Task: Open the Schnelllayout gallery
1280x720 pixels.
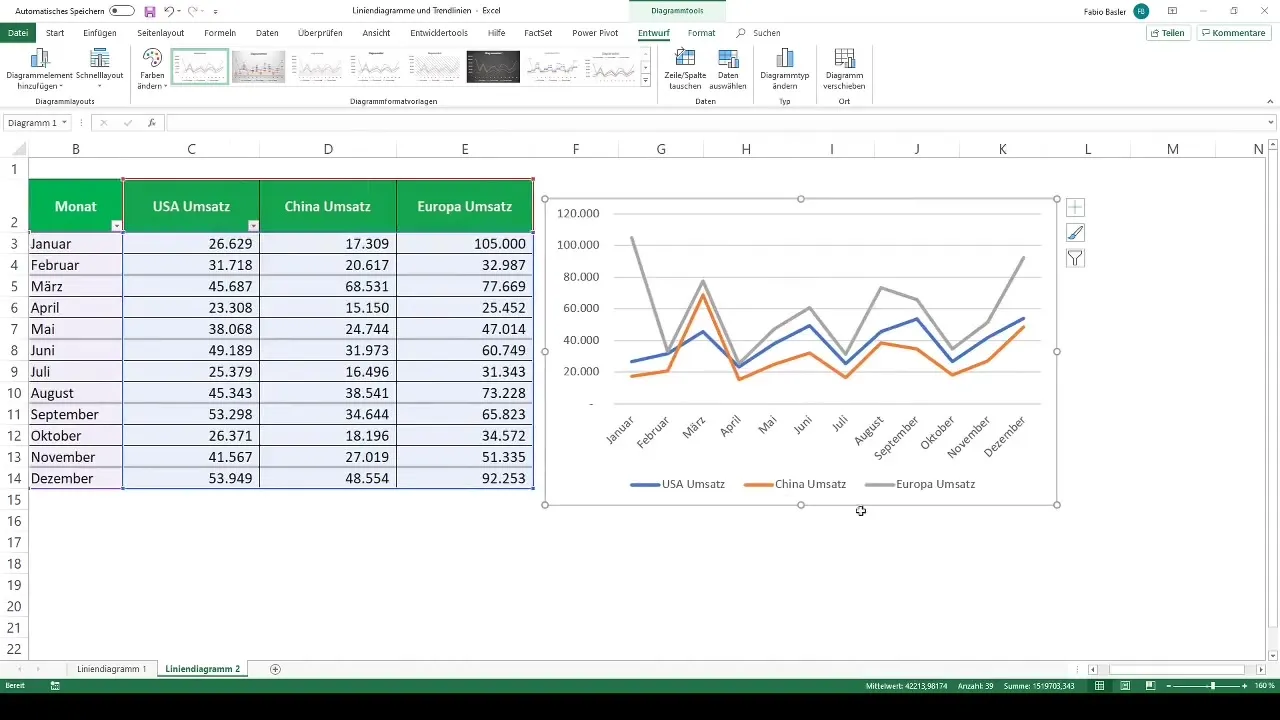Action: tap(100, 69)
